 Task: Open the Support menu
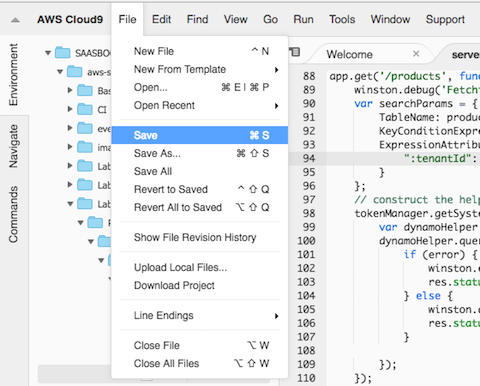tap(445, 19)
